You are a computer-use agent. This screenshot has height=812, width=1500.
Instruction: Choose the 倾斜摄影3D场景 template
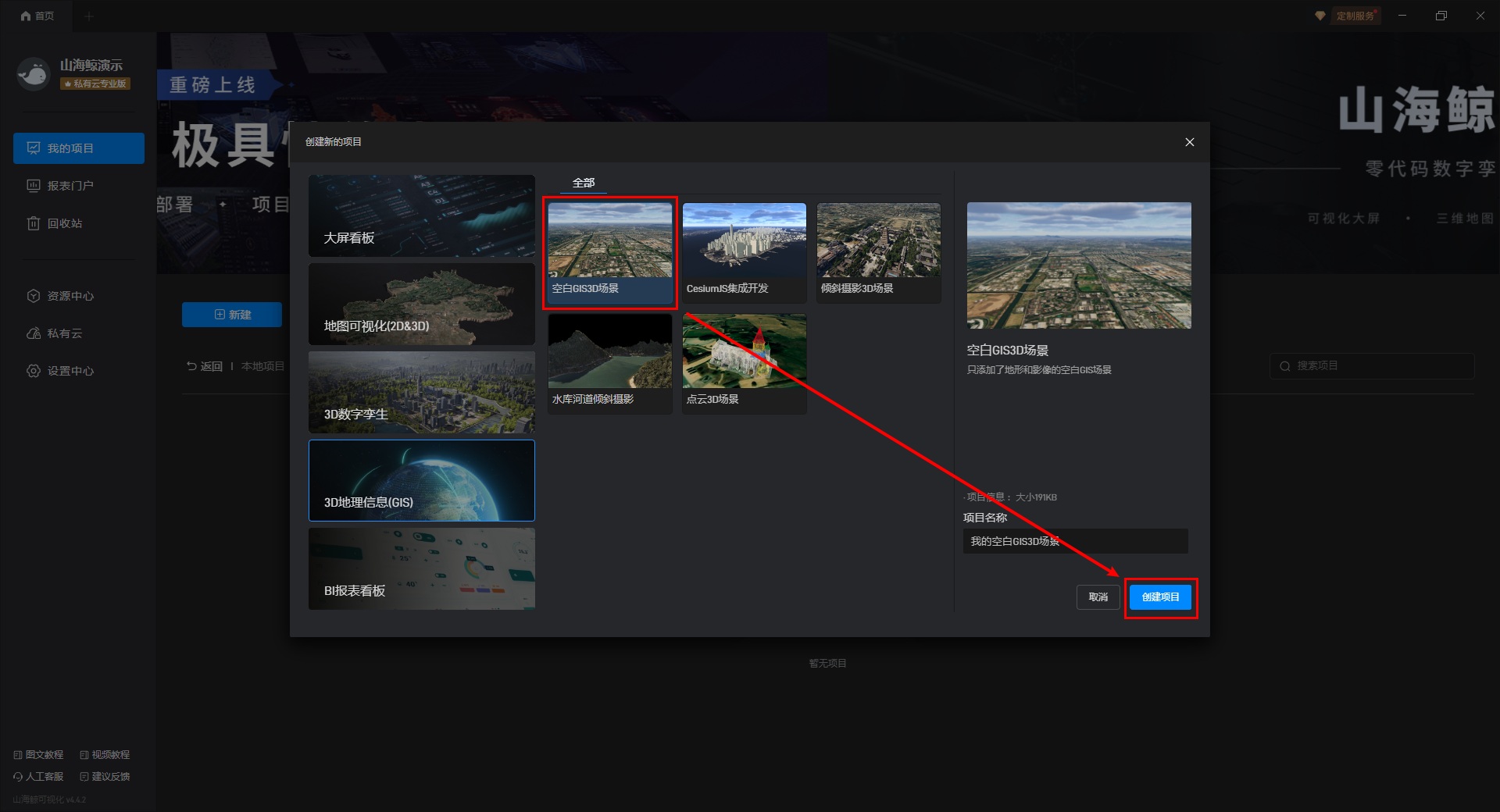point(878,252)
